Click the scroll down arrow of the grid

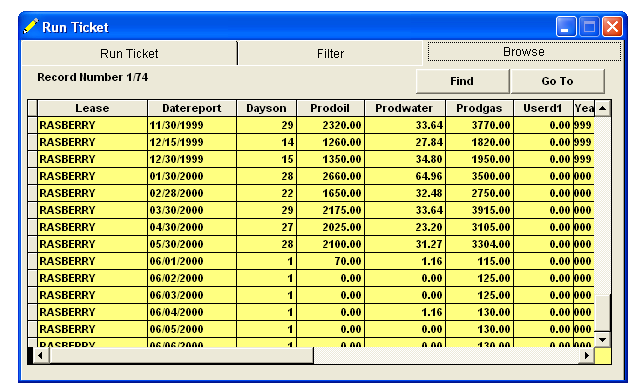[x=603, y=339]
